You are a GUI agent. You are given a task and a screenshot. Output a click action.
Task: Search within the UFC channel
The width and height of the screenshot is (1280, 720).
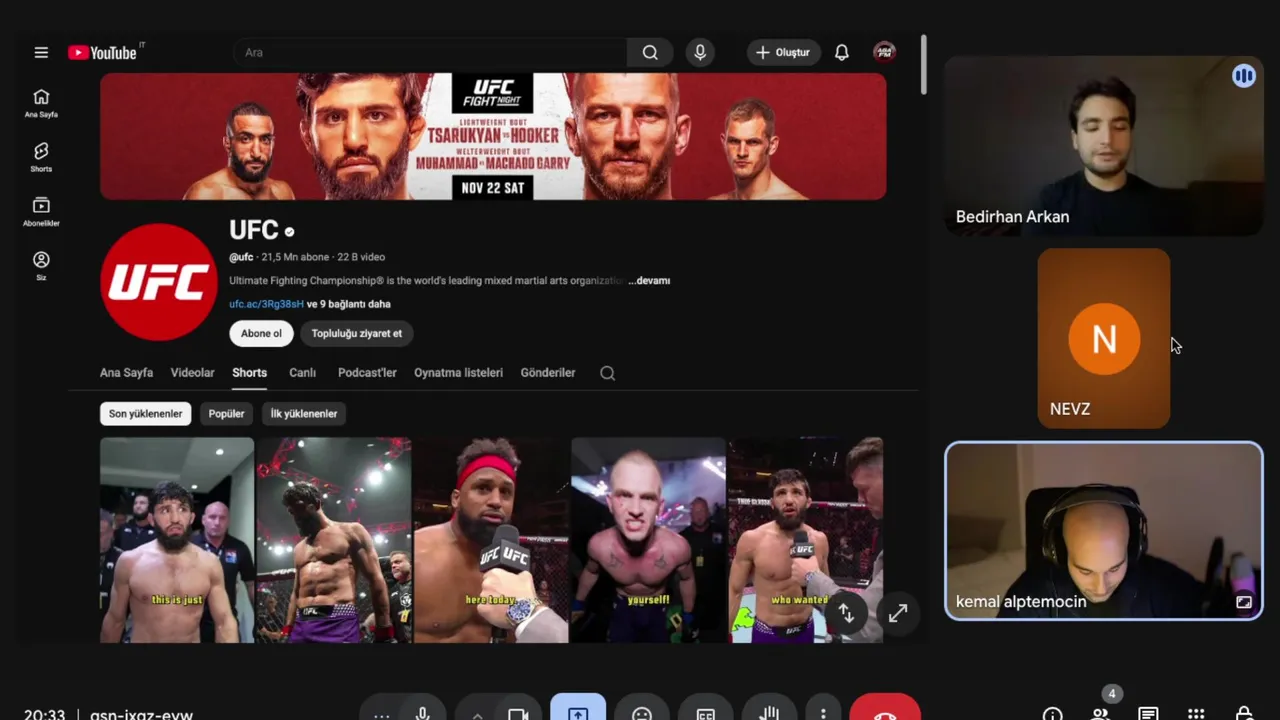tap(607, 373)
